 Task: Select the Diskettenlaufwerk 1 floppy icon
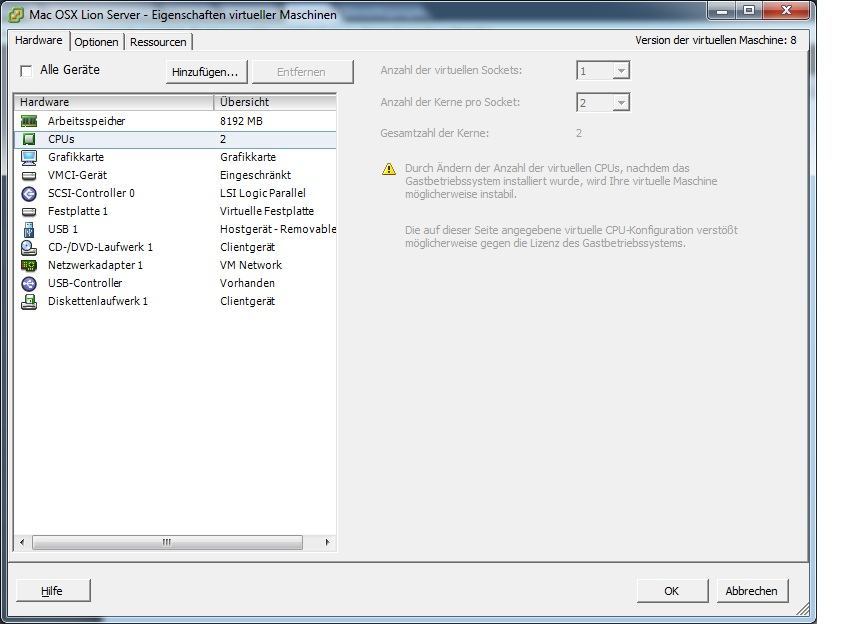(29, 302)
